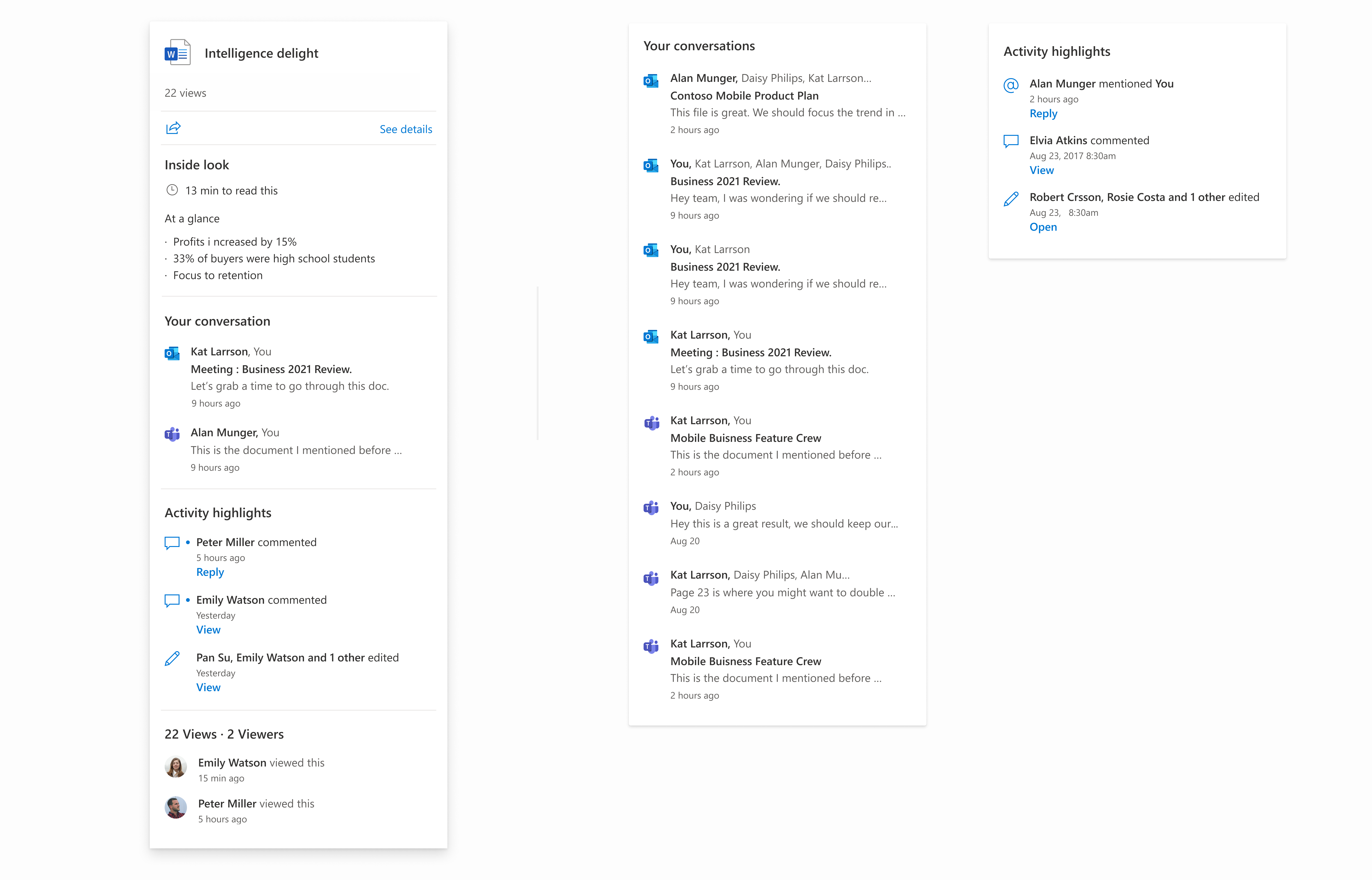Screen dimensions: 1372x880
Task: Open the See details link
Action: (406, 129)
